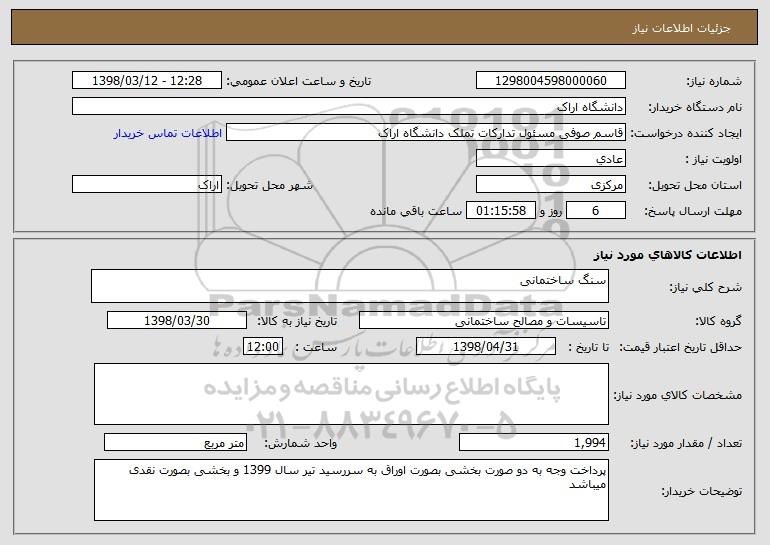The height and width of the screenshot is (545, 770).
Task: Click the label گروه کالا
Action: (718, 321)
